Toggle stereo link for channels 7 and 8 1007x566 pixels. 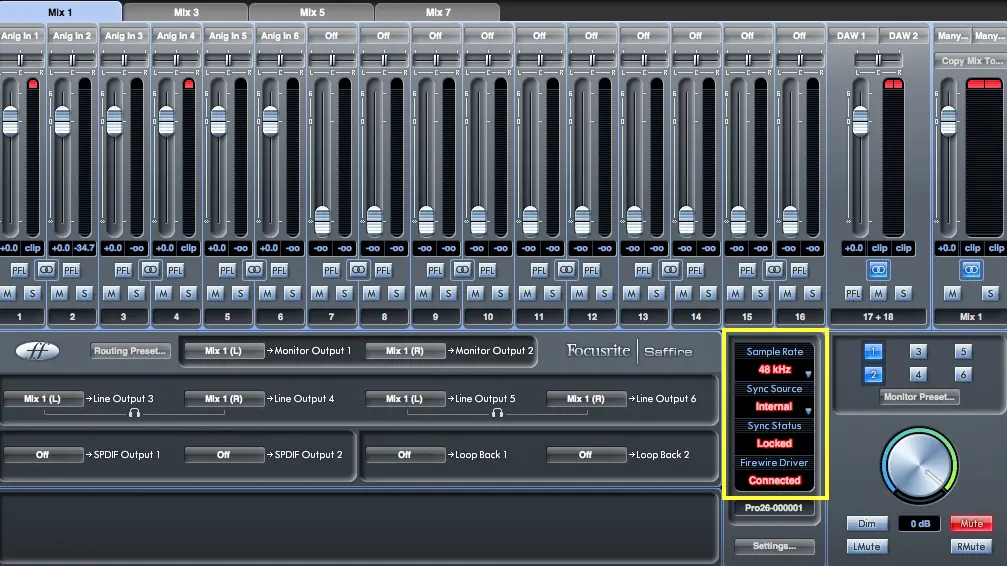pyautogui.click(x=358, y=269)
